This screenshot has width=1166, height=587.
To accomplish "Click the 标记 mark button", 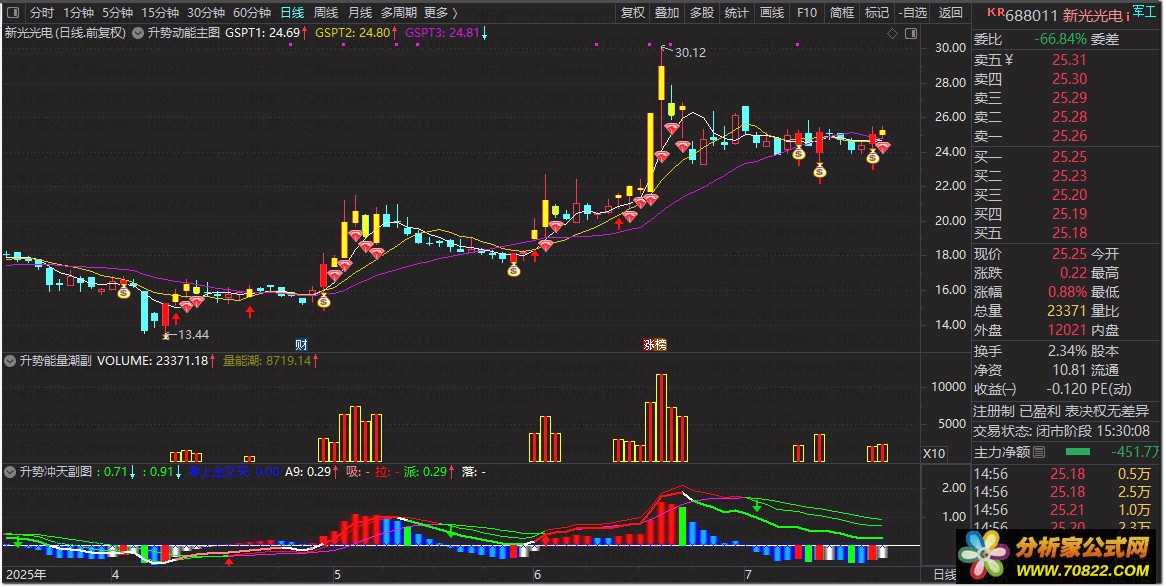I will tap(877, 13).
